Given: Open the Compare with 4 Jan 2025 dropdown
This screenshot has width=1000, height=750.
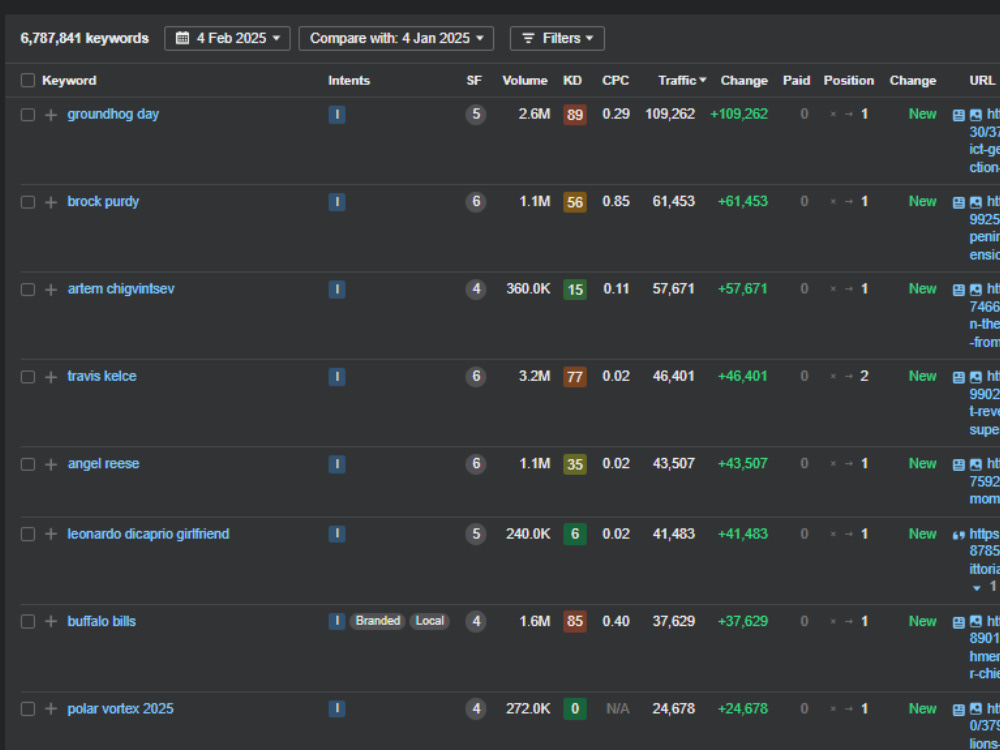Looking at the screenshot, I should pyautogui.click(x=396, y=38).
